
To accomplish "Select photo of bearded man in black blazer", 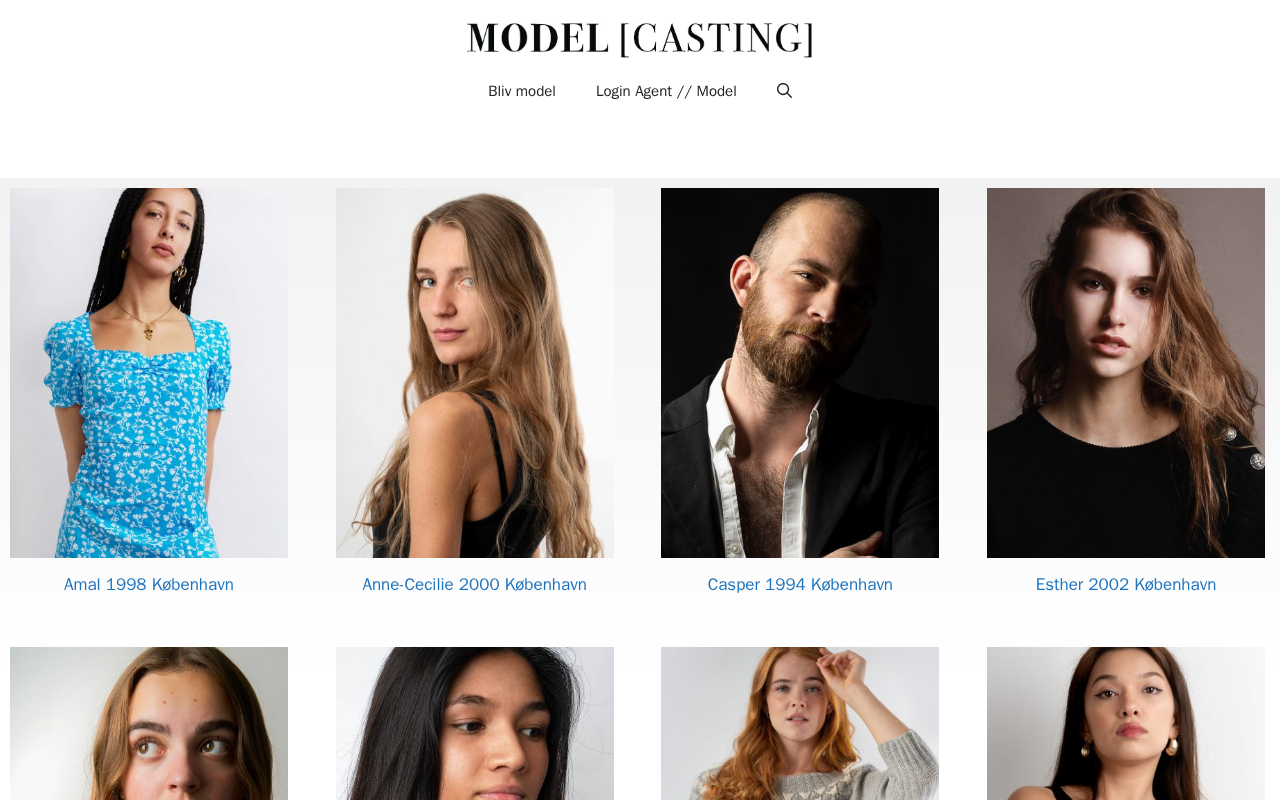I will pyautogui.click(x=800, y=373).
